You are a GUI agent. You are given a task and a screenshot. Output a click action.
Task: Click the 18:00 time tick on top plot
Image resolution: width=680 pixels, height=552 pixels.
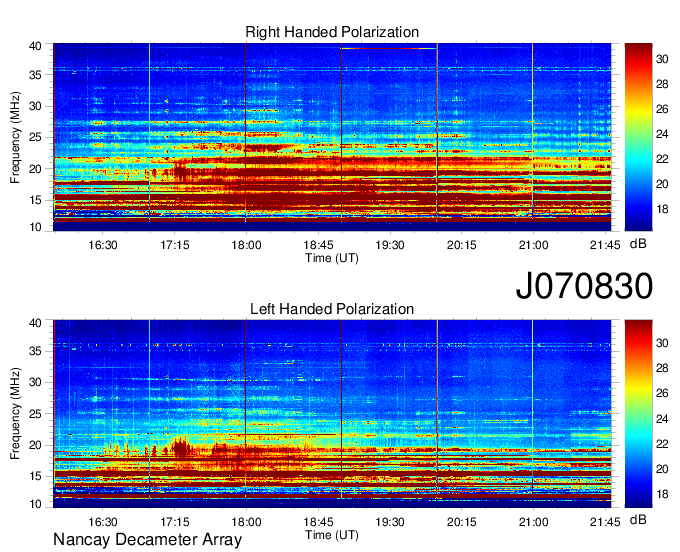point(246,245)
